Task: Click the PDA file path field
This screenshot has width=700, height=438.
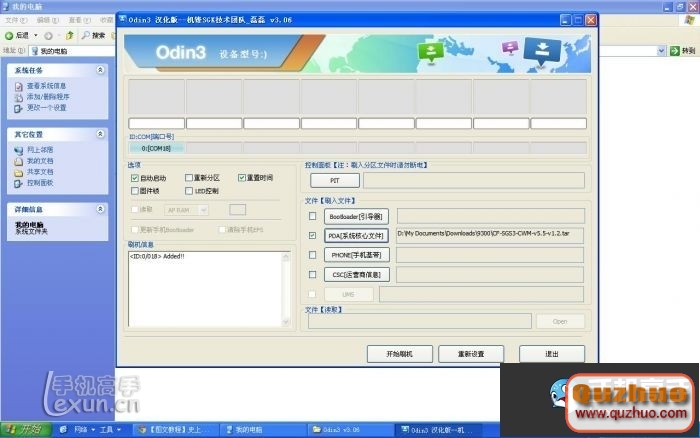Action: coord(490,235)
